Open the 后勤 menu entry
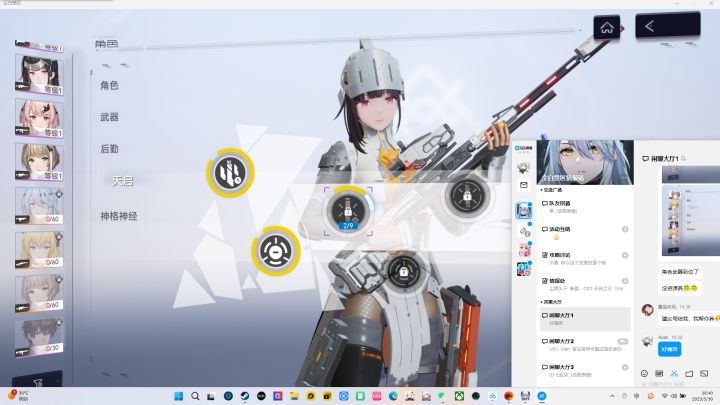The image size is (720, 405). point(109,149)
